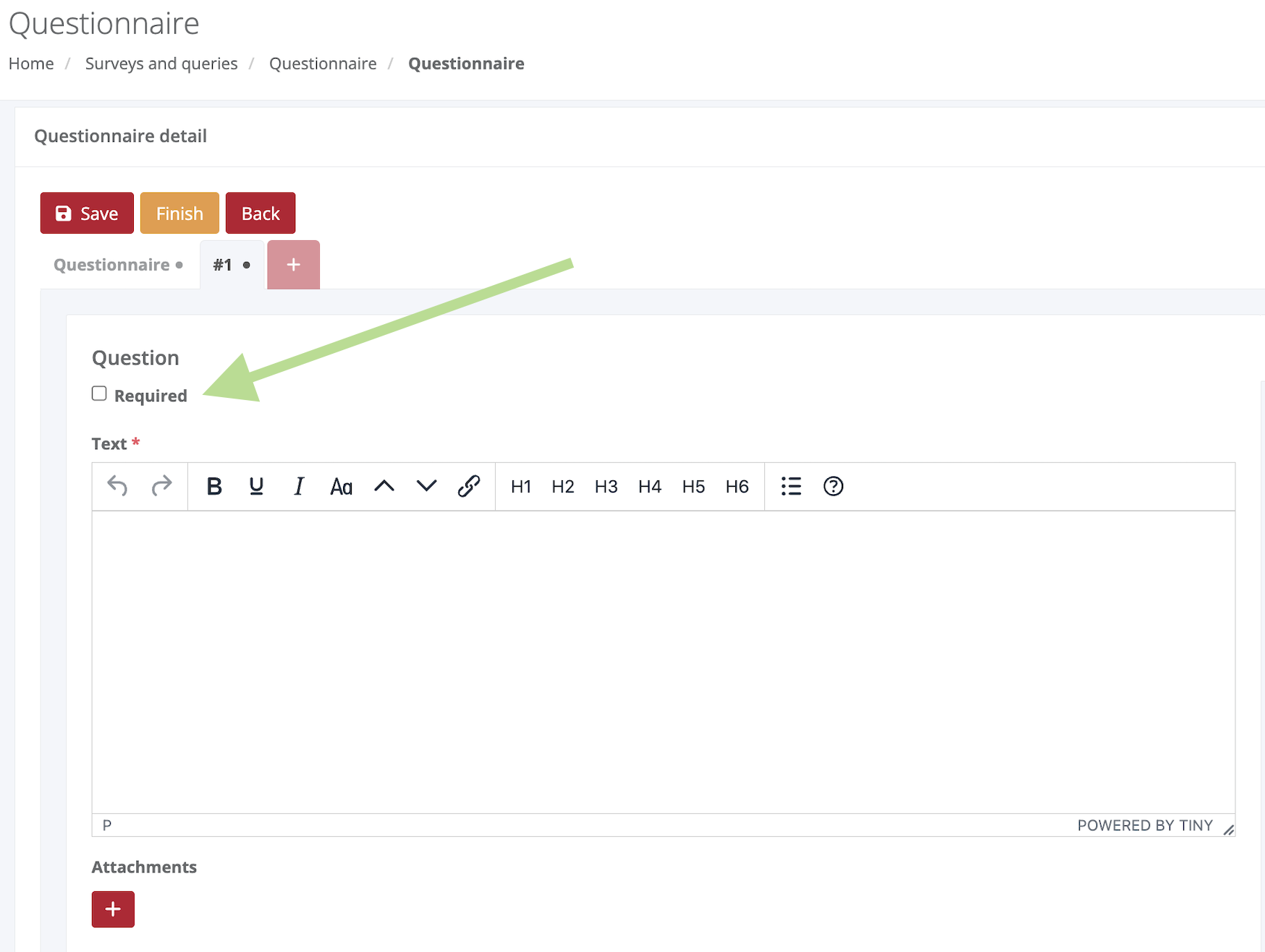
Task: Insert a bullet list
Action: 791,486
